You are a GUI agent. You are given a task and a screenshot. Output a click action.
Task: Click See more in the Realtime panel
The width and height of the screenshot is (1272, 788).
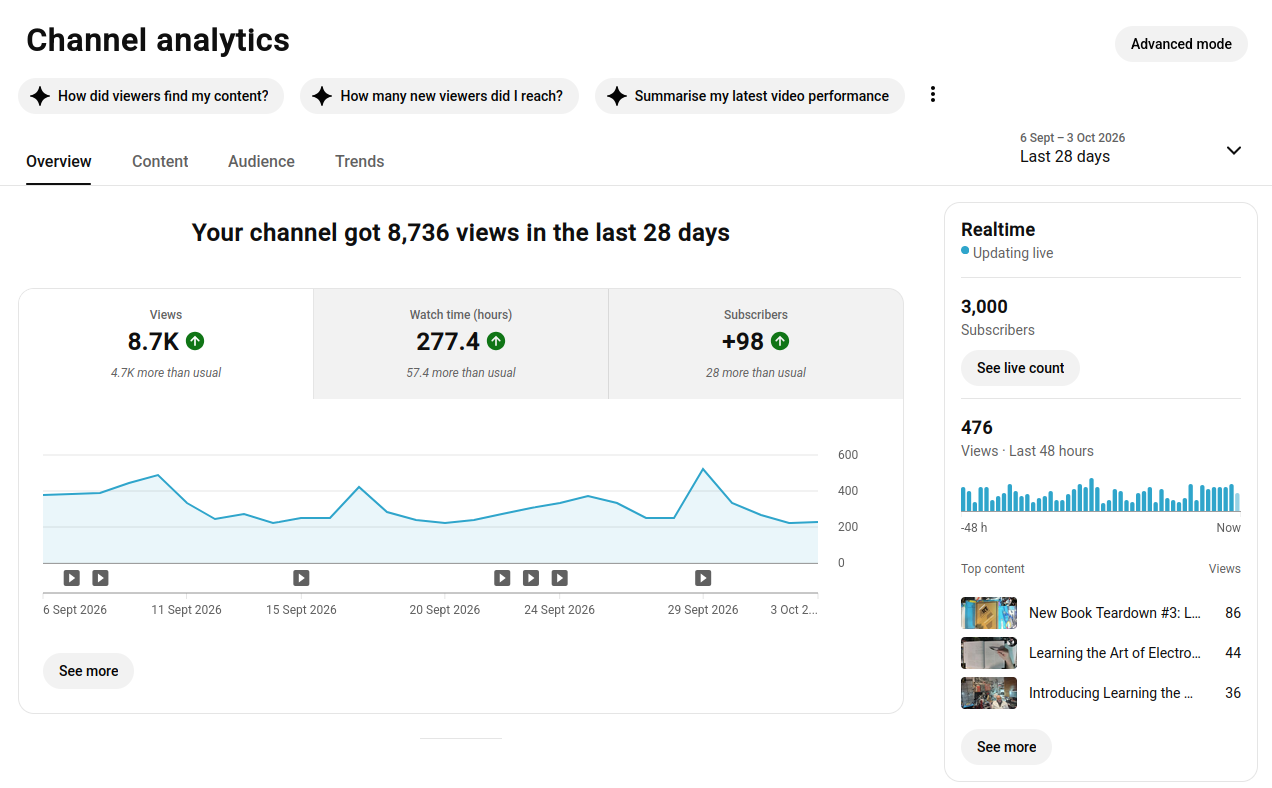pyautogui.click(x=1006, y=747)
